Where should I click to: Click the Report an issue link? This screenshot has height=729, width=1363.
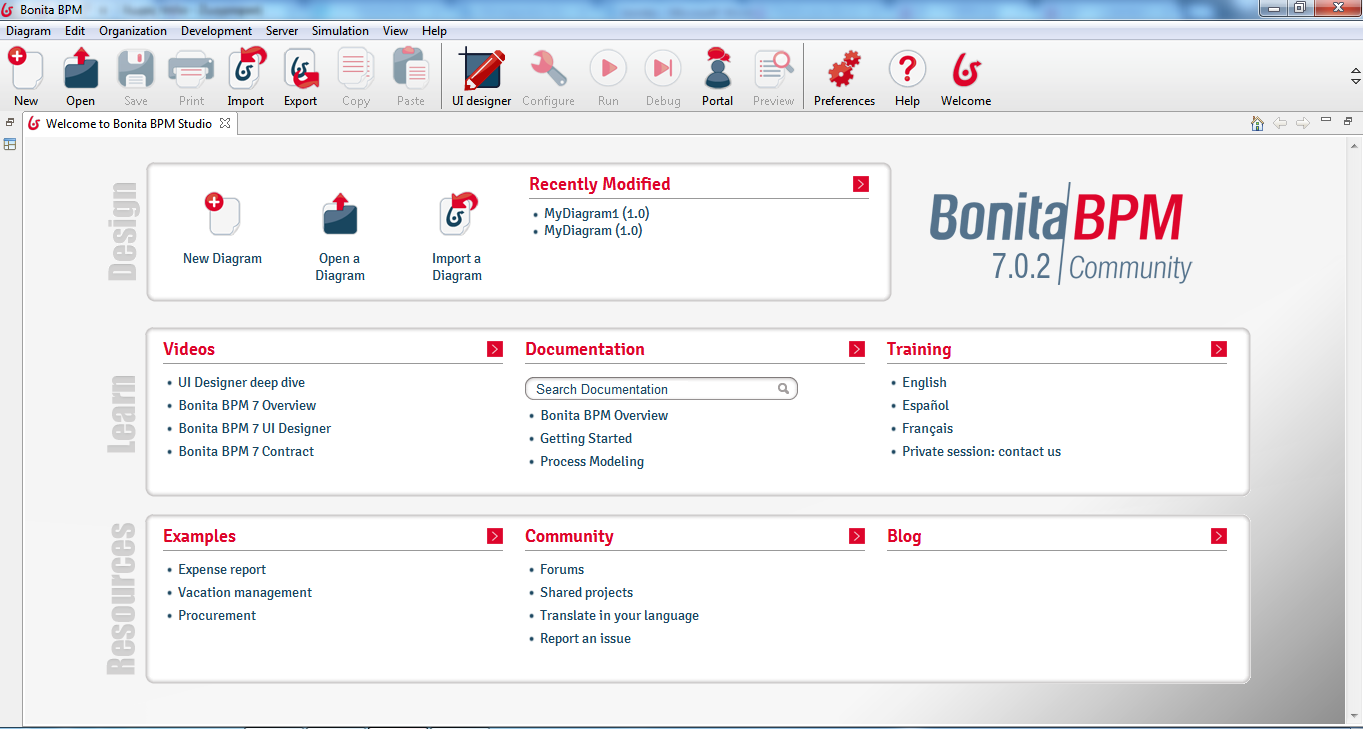pyautogui.click(x=586, y=638)
